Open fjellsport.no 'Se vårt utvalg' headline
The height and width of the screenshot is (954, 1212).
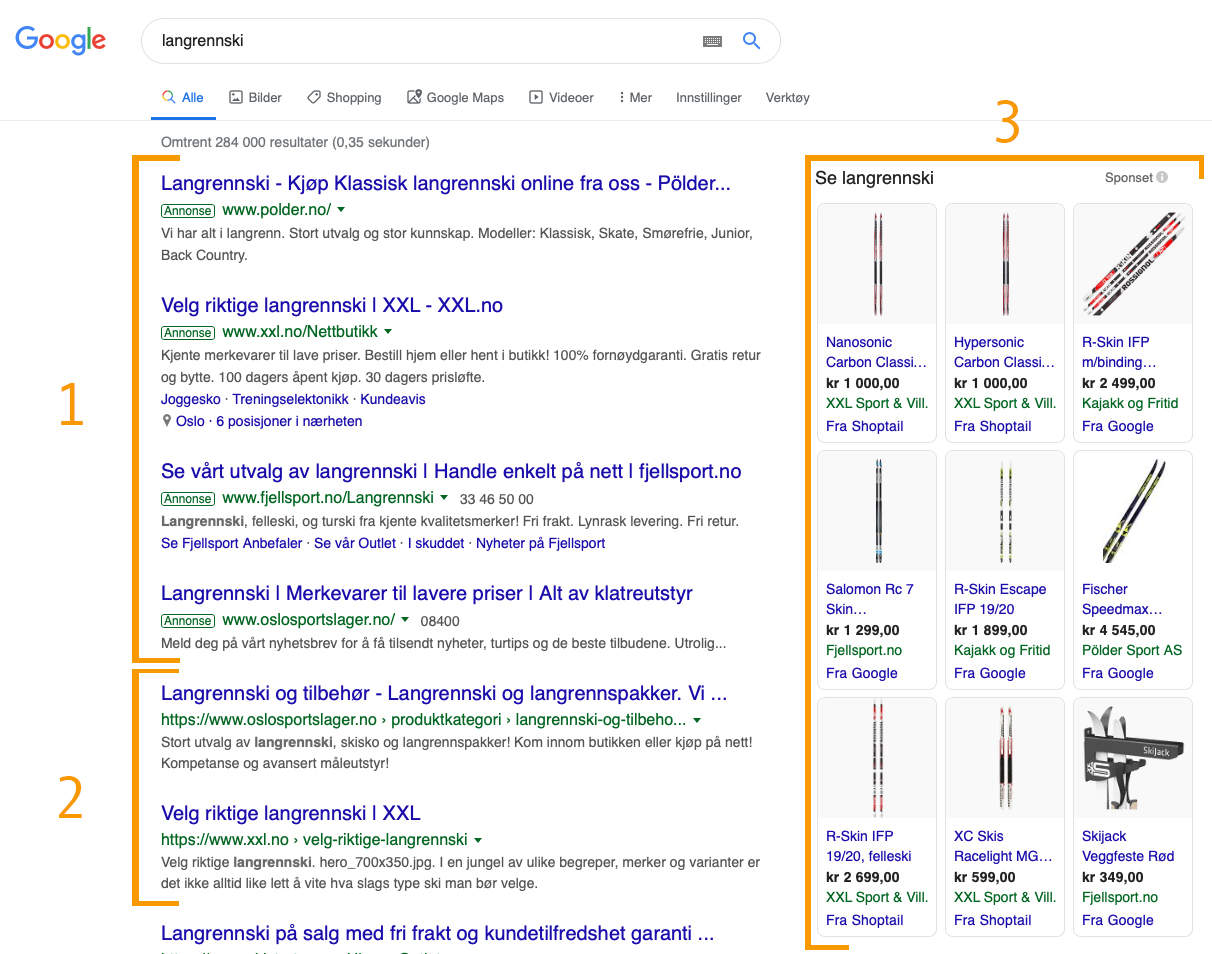point(451,471)
